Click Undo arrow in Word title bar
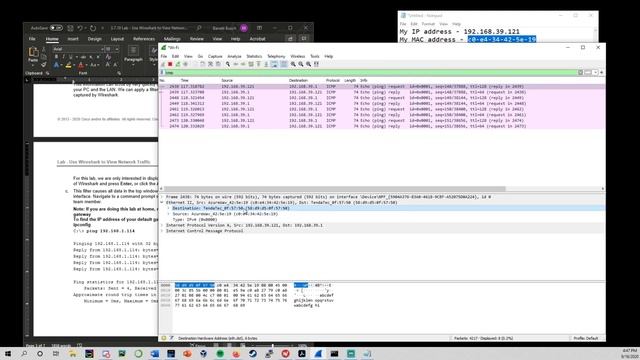 80,28
